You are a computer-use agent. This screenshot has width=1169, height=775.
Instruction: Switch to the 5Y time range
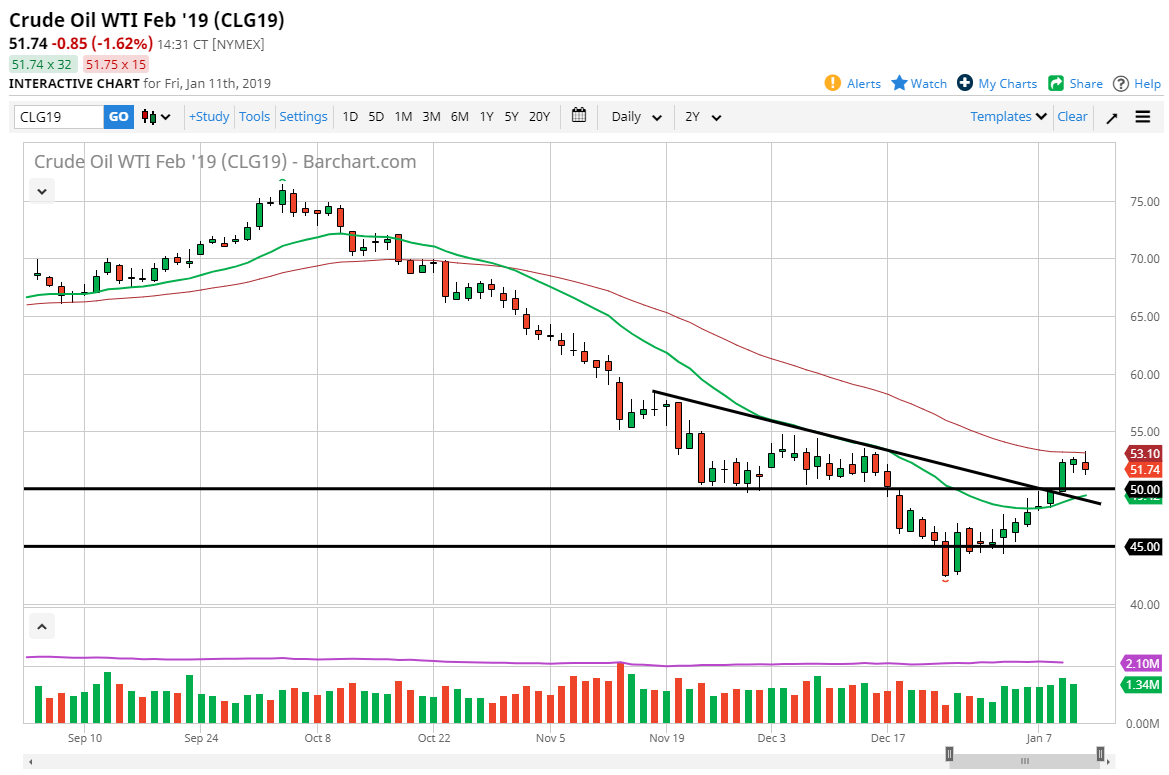511,117
